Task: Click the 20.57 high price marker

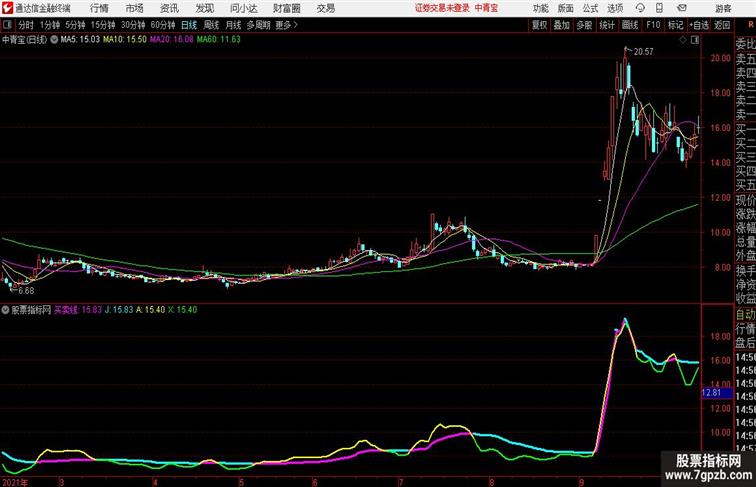Action: (643, 52)
